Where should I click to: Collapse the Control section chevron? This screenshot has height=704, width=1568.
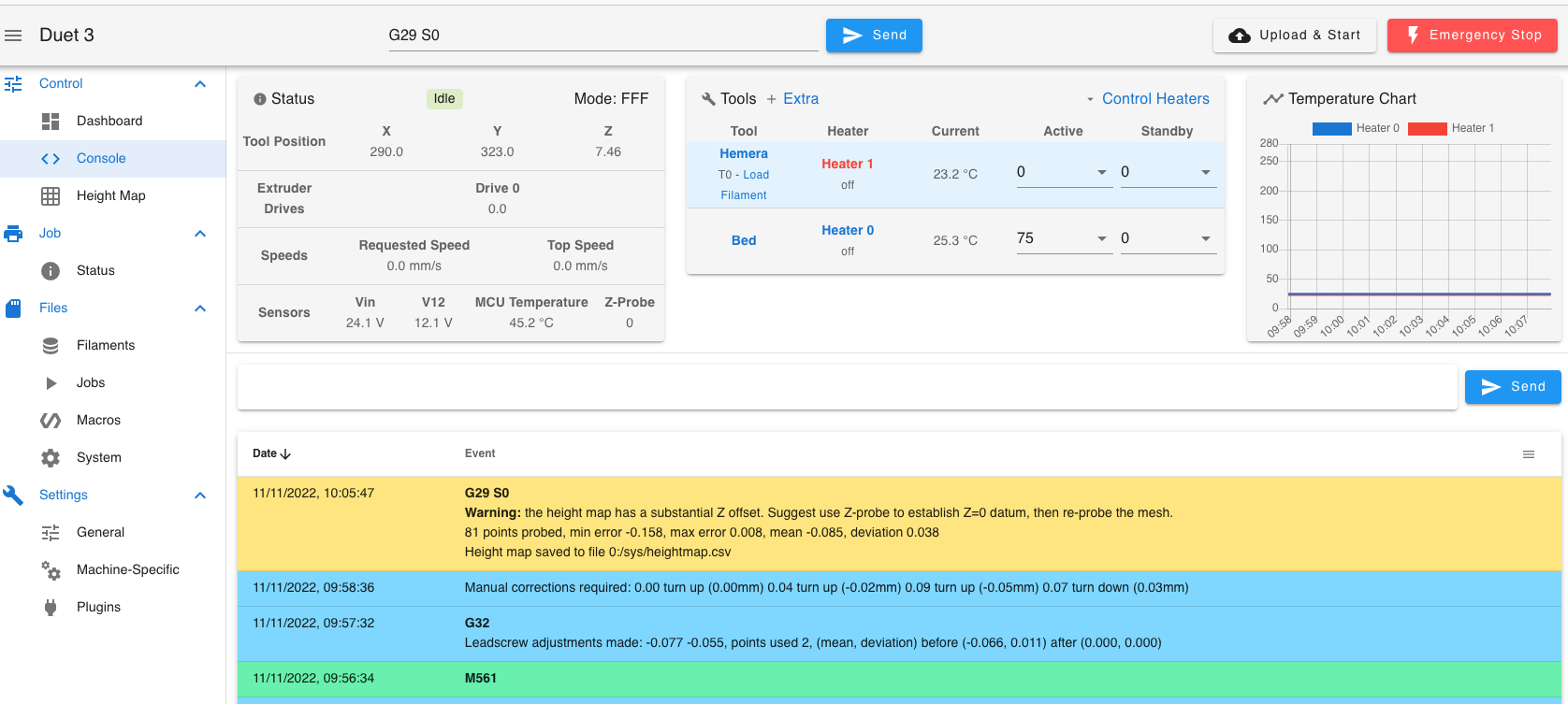[200, 84]
